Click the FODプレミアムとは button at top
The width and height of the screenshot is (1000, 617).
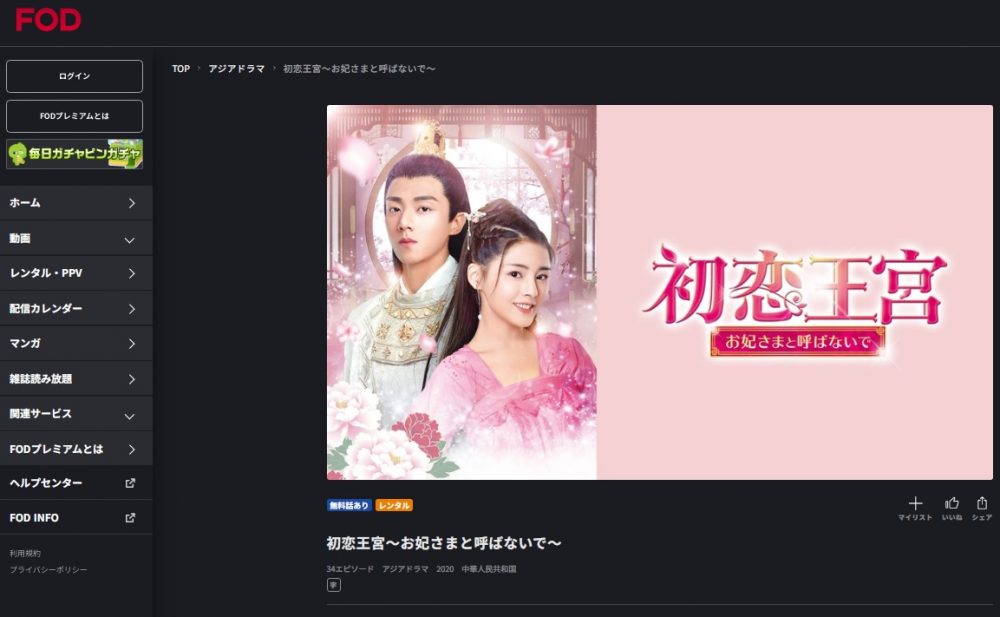point(75,116)
